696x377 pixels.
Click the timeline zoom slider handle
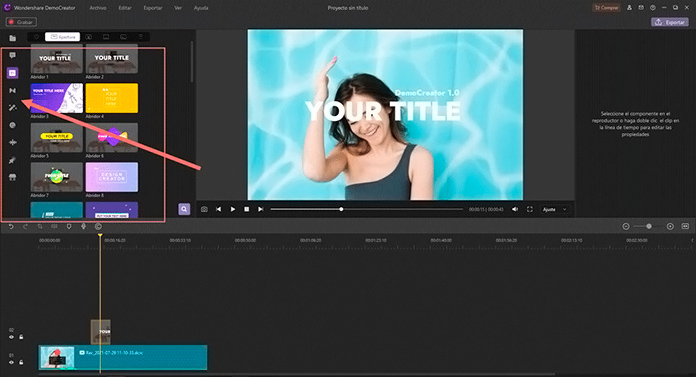point(649,226)
